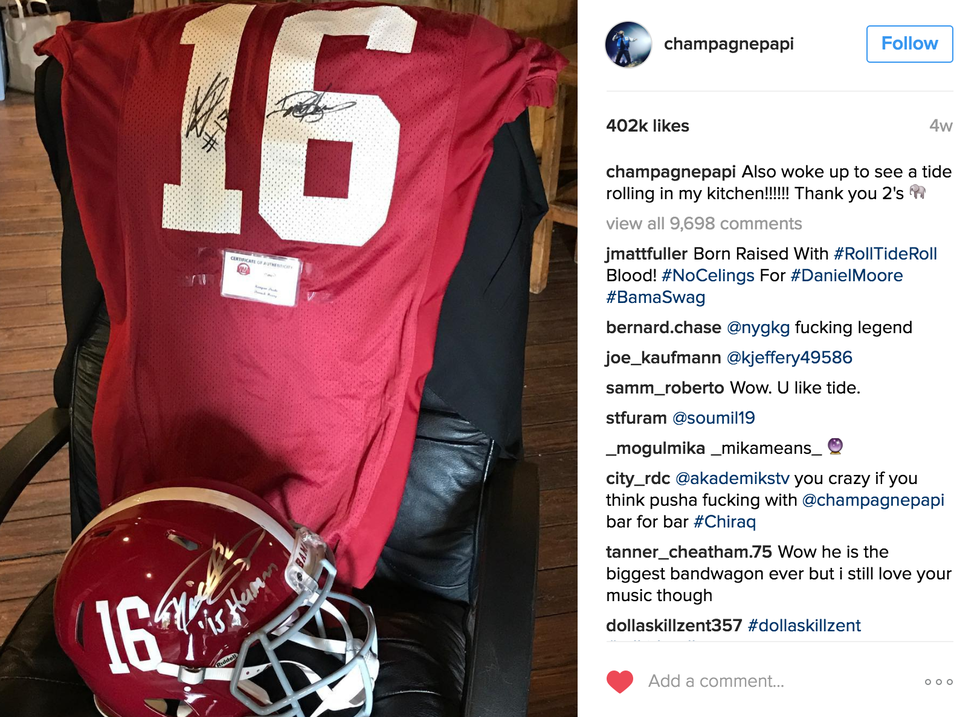Viewport: 980px width, 717px height.
Task: Open the #dollaskillzent hashtag
Action: tap(804, 626)
